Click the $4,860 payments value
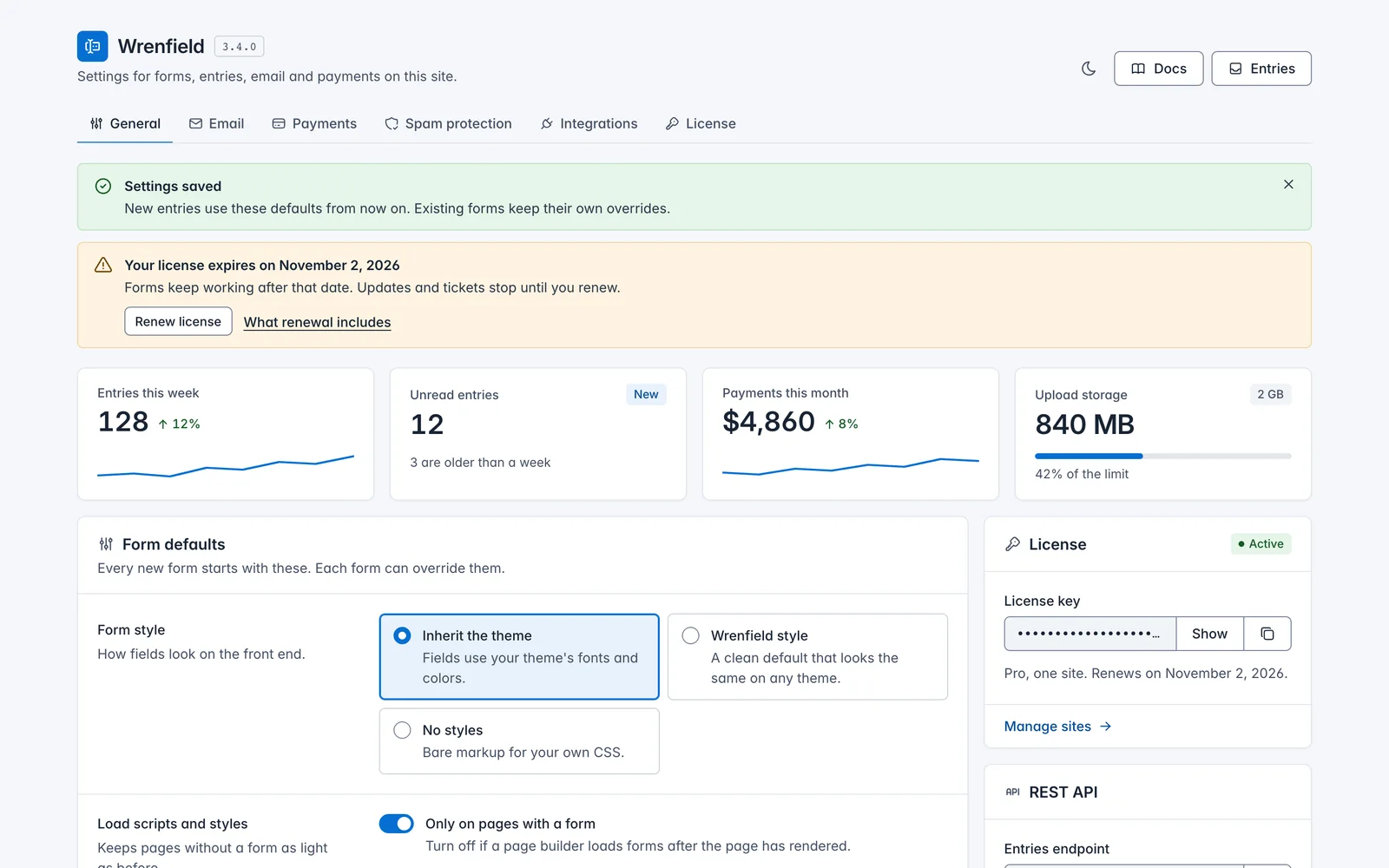The height and width of the screenshot is (868, 1389). click(768, 422)
